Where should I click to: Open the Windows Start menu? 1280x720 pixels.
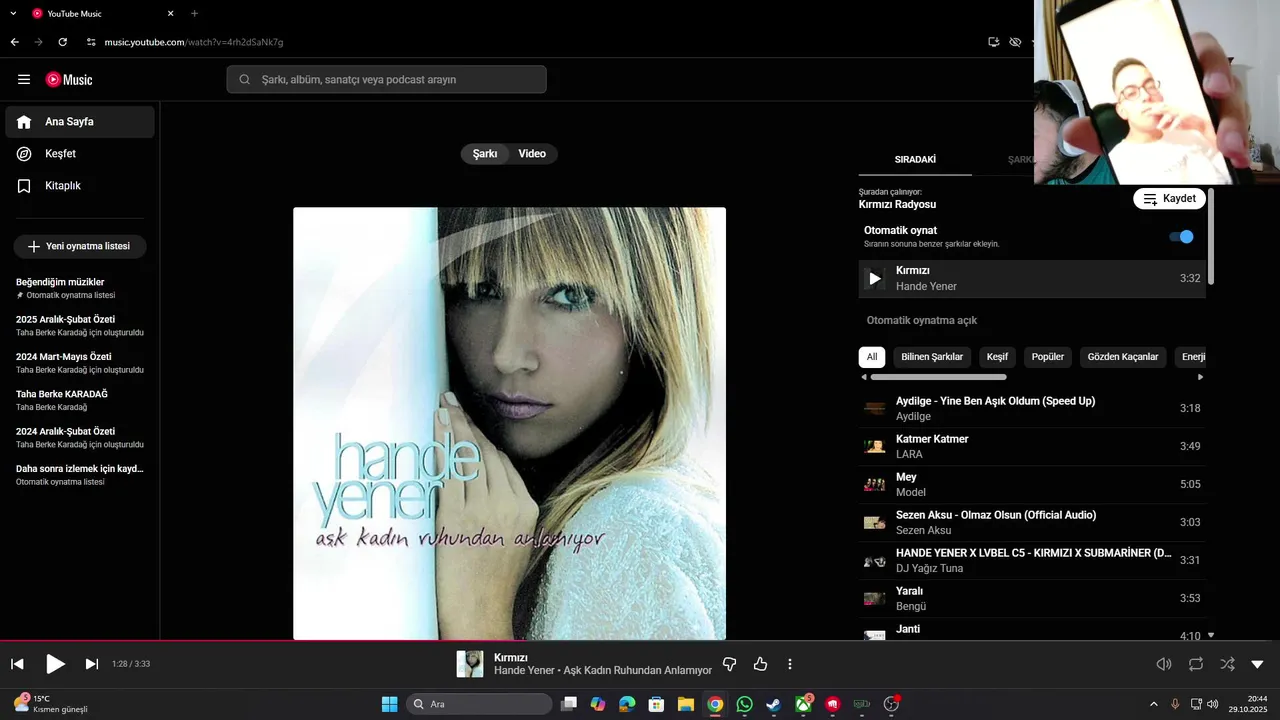pos(389,704)
